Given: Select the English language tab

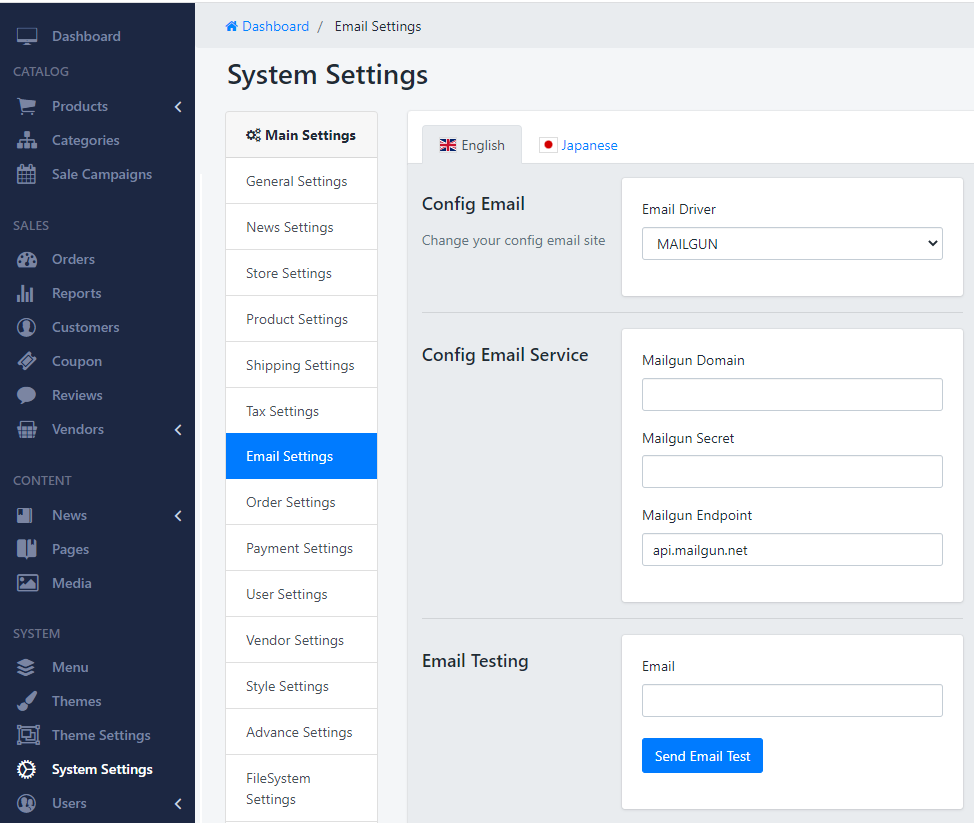Looking at the screenshot, I should coord(472,145).
